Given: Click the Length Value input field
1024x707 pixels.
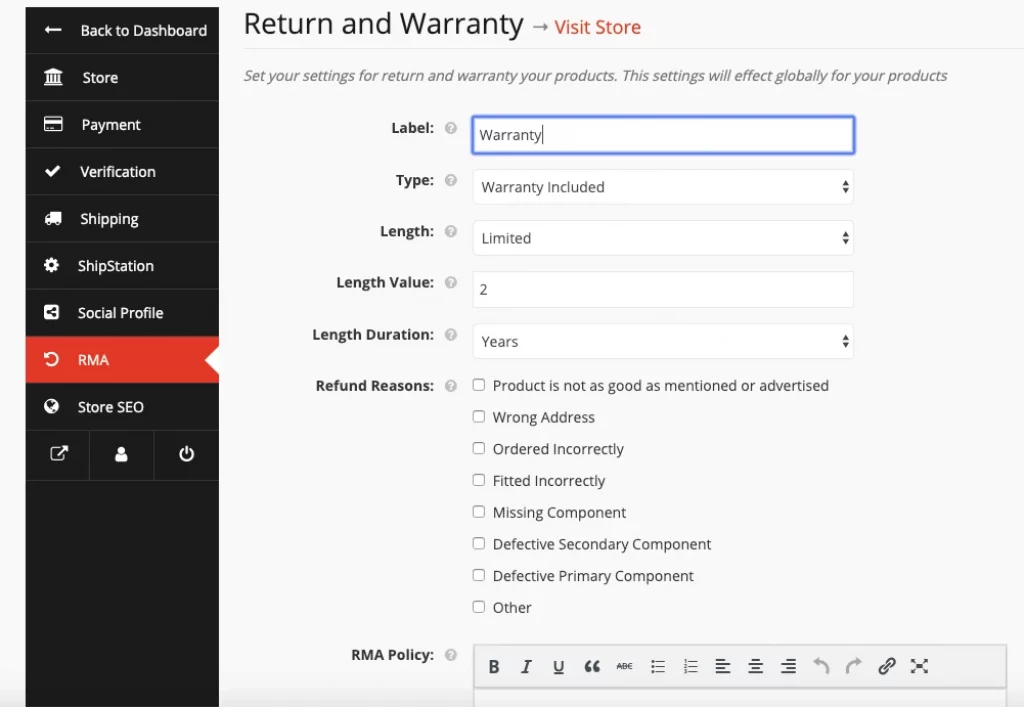Looking at the screenshot, I should [663, 290].
